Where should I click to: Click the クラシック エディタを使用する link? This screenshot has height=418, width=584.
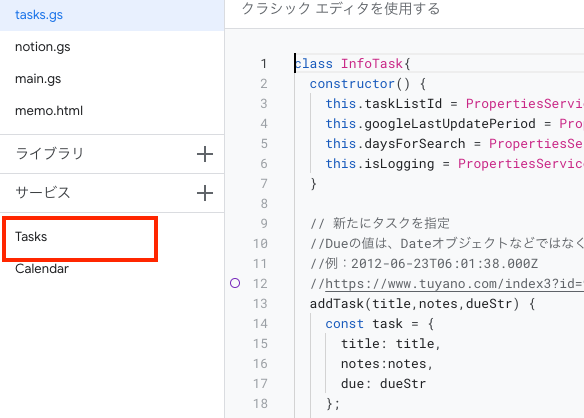341,8
